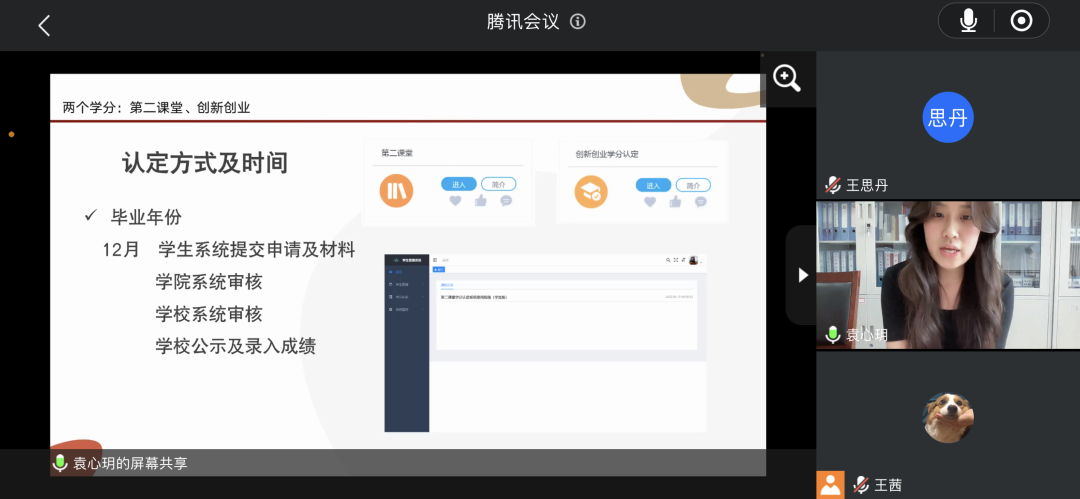Image resolution: width=1080 pixels, height=499 pixels.
Task: Click the 第二课堂 card title
Action: point(397,153)
